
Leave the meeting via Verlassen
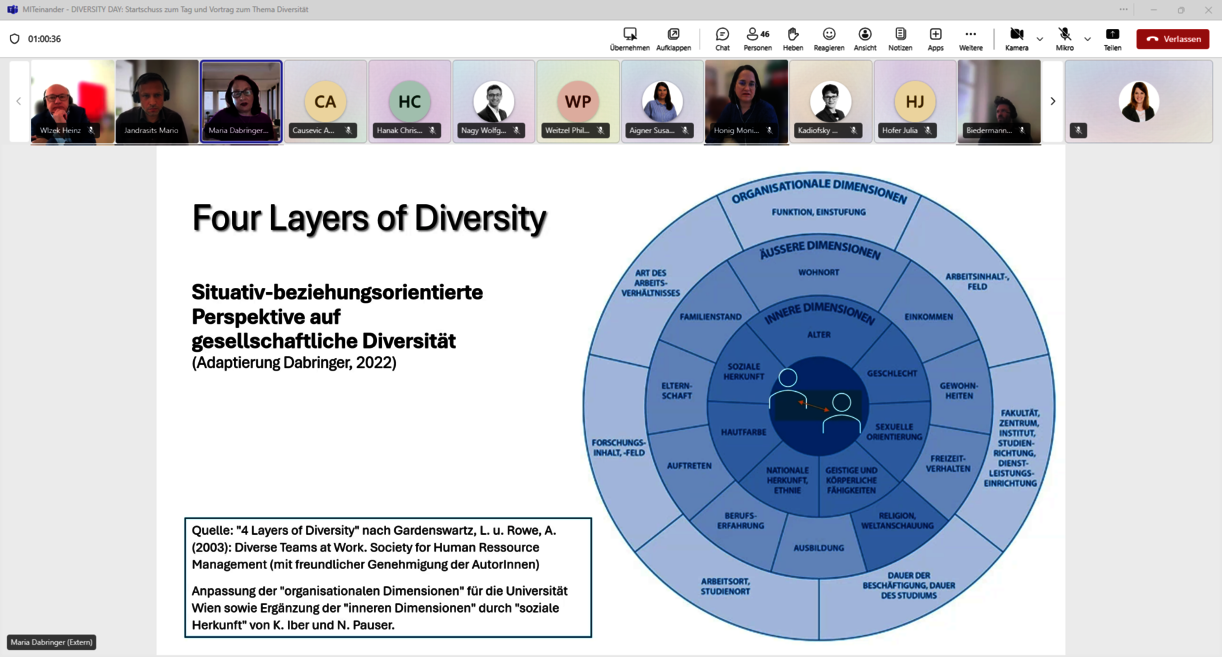[1171, 38]
